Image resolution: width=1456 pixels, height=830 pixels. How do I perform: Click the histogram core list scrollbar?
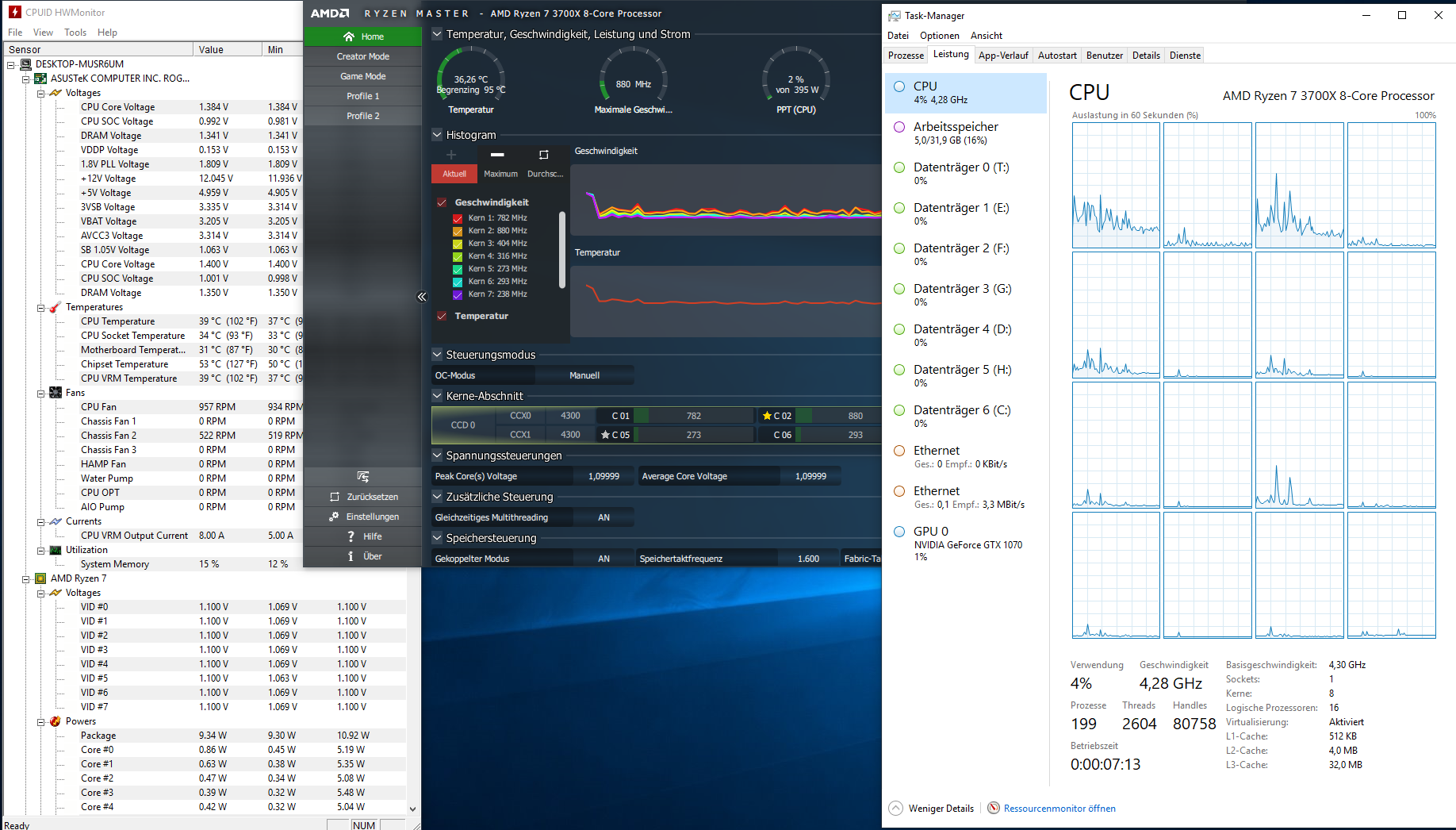pos(562,250)
